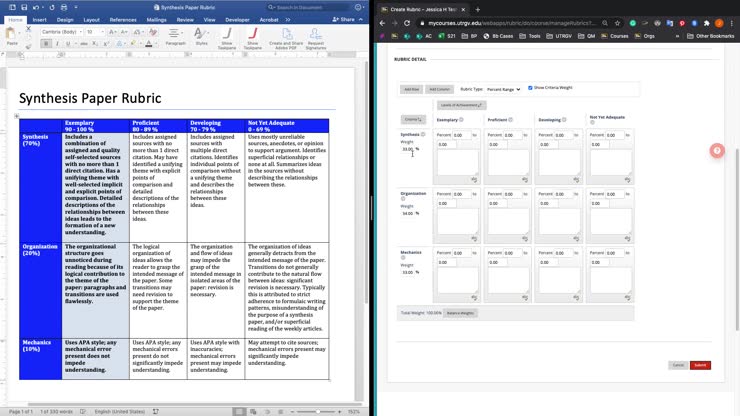Switch to the Design tab in Word
Screen dimensions: 740x416
[65, 20]
